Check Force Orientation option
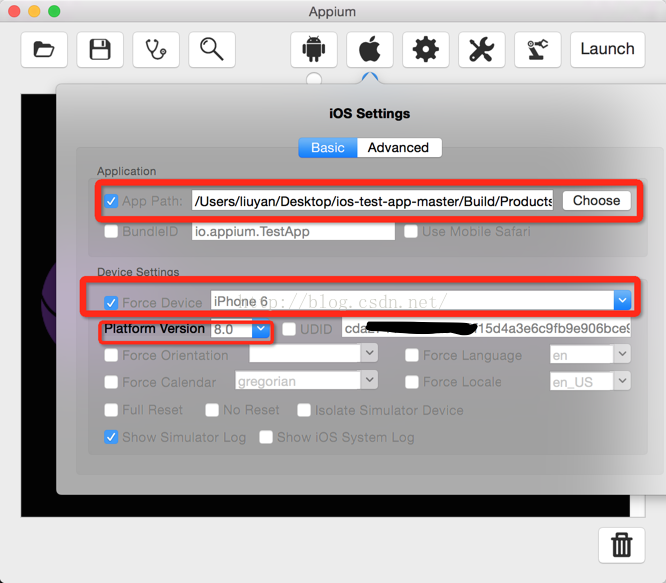Viewport: 666px width, 583px height. point(111,355)
